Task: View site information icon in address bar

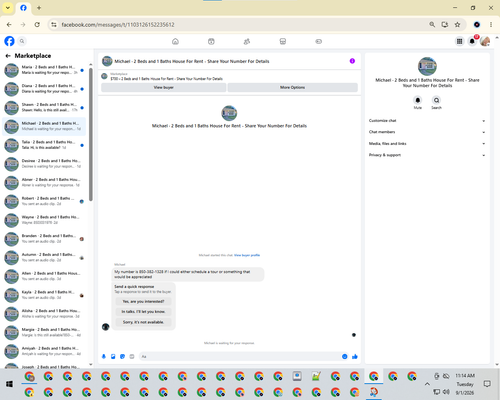Action: [x=54, y=25]
